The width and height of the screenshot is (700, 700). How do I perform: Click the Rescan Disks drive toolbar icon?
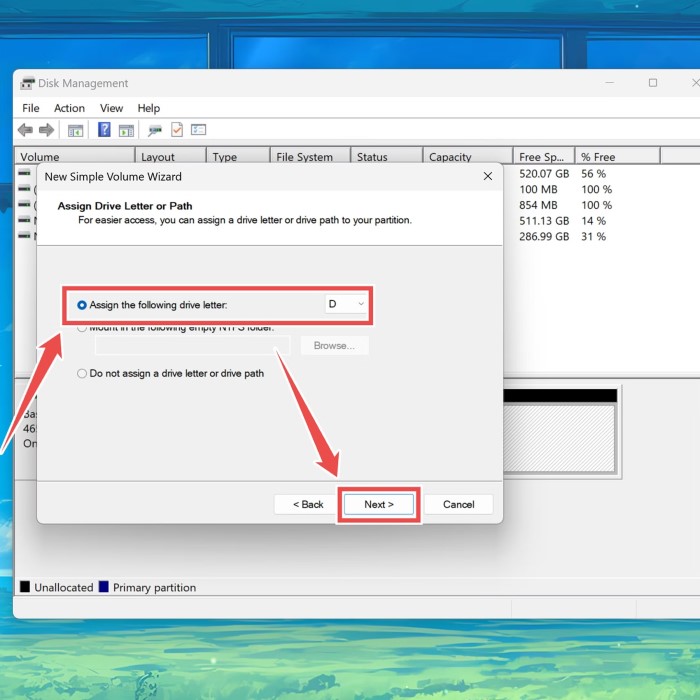pyautogui.click(x=155, y=130)
